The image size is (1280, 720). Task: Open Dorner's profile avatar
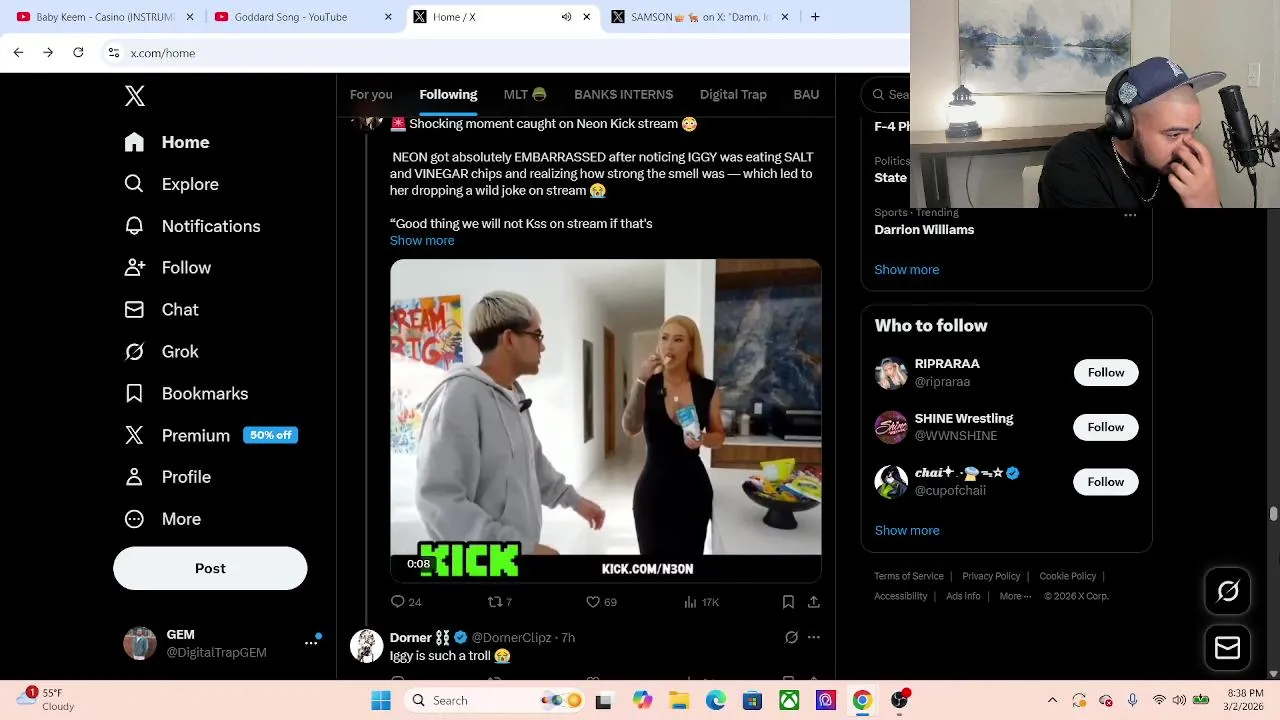pyautogui.click(x=366, y=646)
